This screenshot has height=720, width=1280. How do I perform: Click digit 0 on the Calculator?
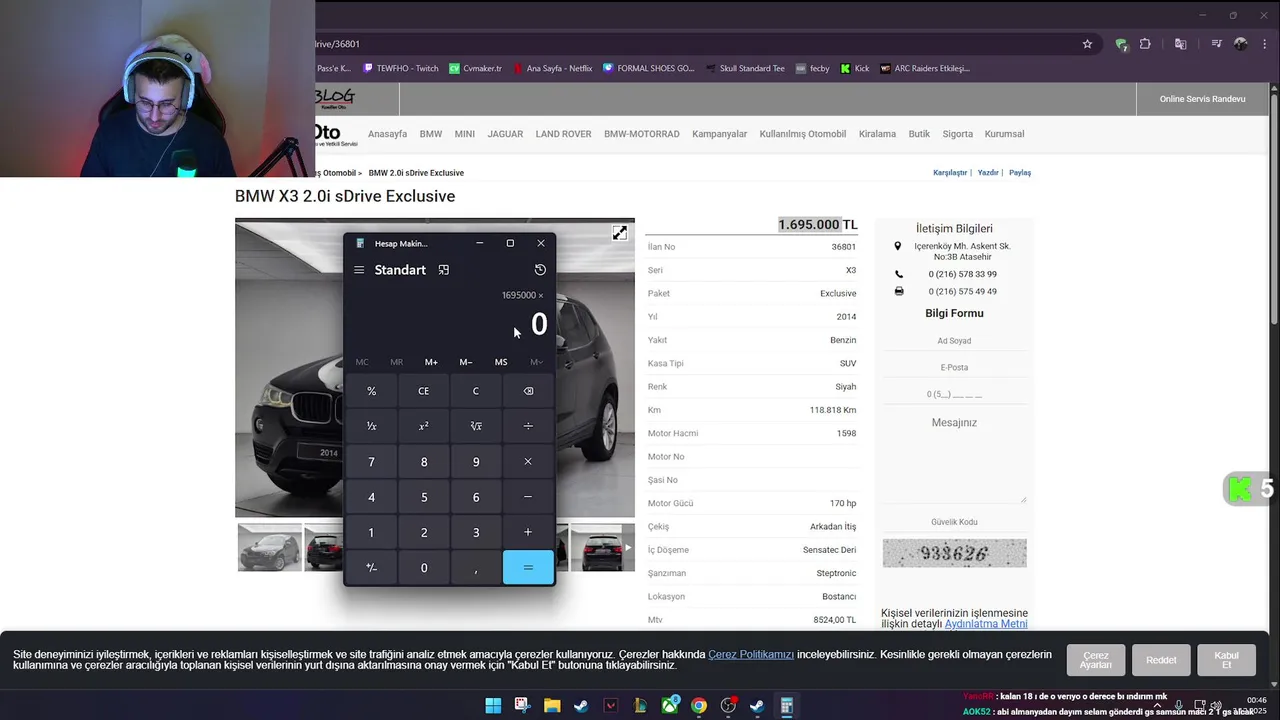pos(424,567)
